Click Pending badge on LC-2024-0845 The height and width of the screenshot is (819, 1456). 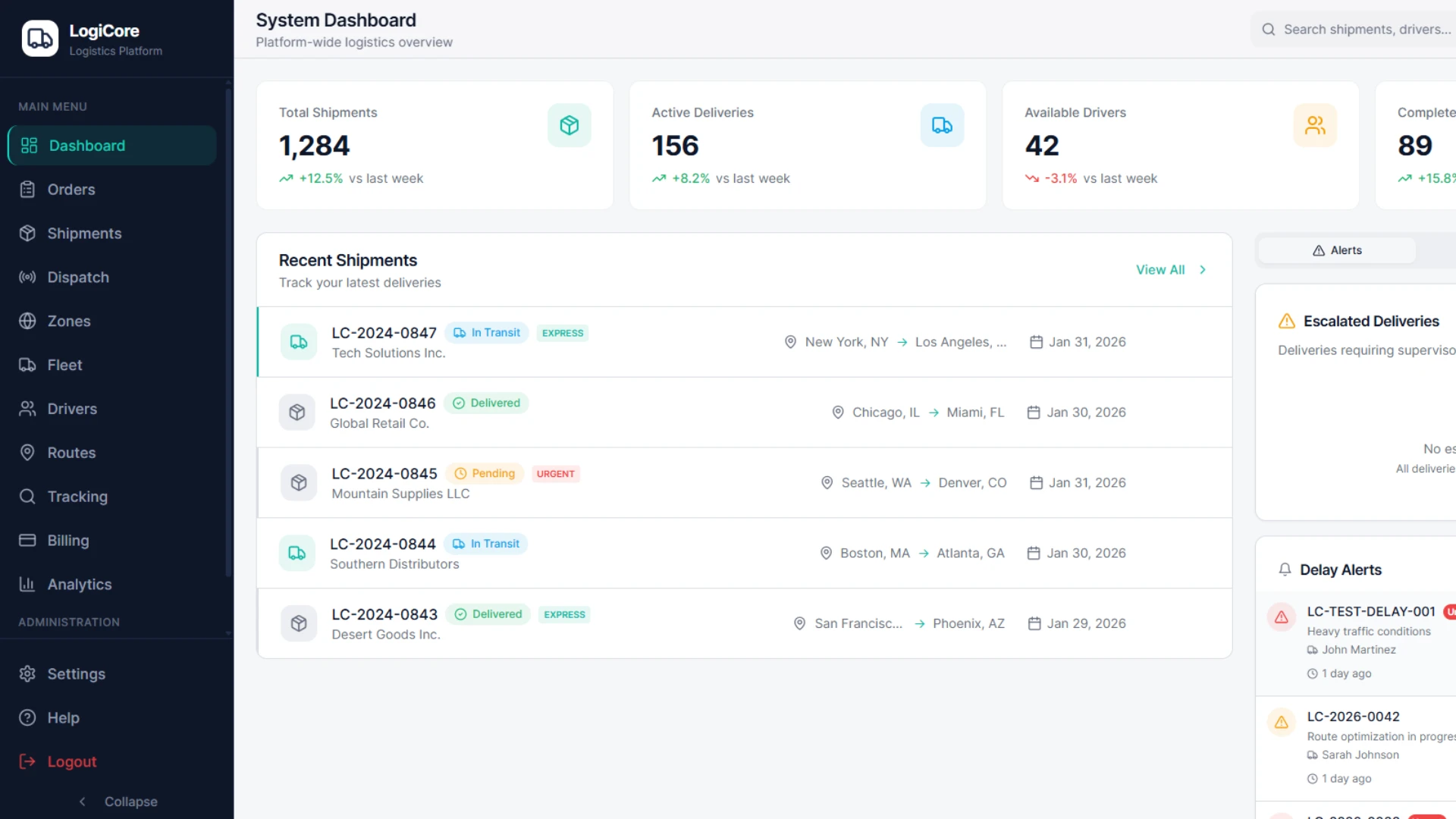(485, 474)
